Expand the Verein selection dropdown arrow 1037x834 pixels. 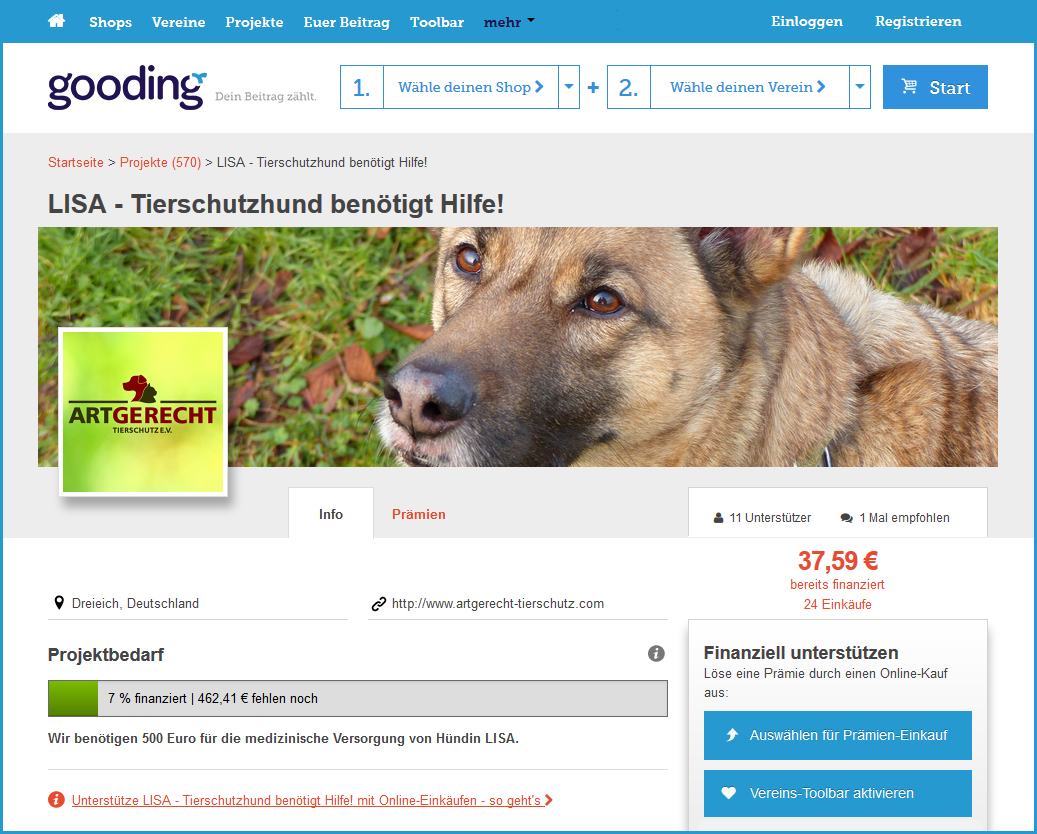click(860, 87)
